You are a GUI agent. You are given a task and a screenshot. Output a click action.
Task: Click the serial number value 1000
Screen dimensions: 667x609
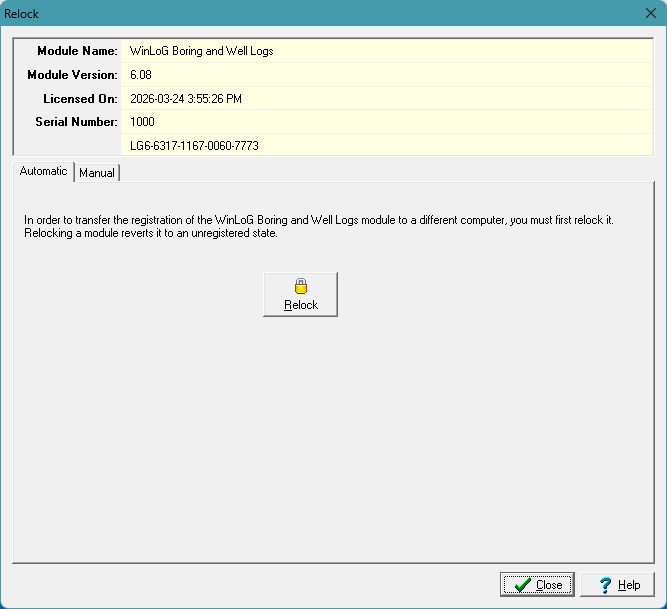(x=143, y=122)
